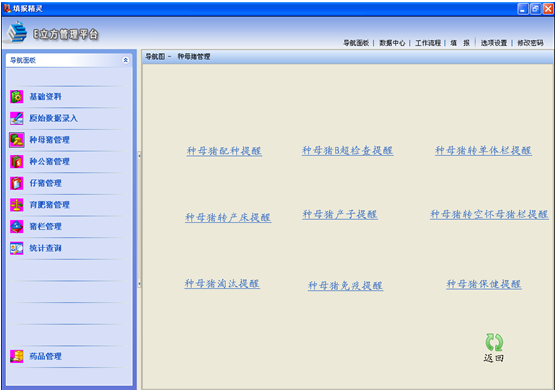Select the 药品管理 icon
This screenshot has width=557, height=391.
[17, 356]
